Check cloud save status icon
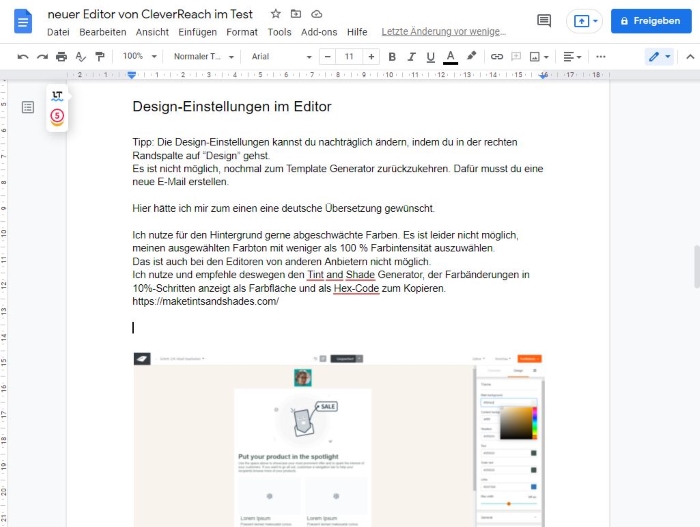 (x=317, y=14)
